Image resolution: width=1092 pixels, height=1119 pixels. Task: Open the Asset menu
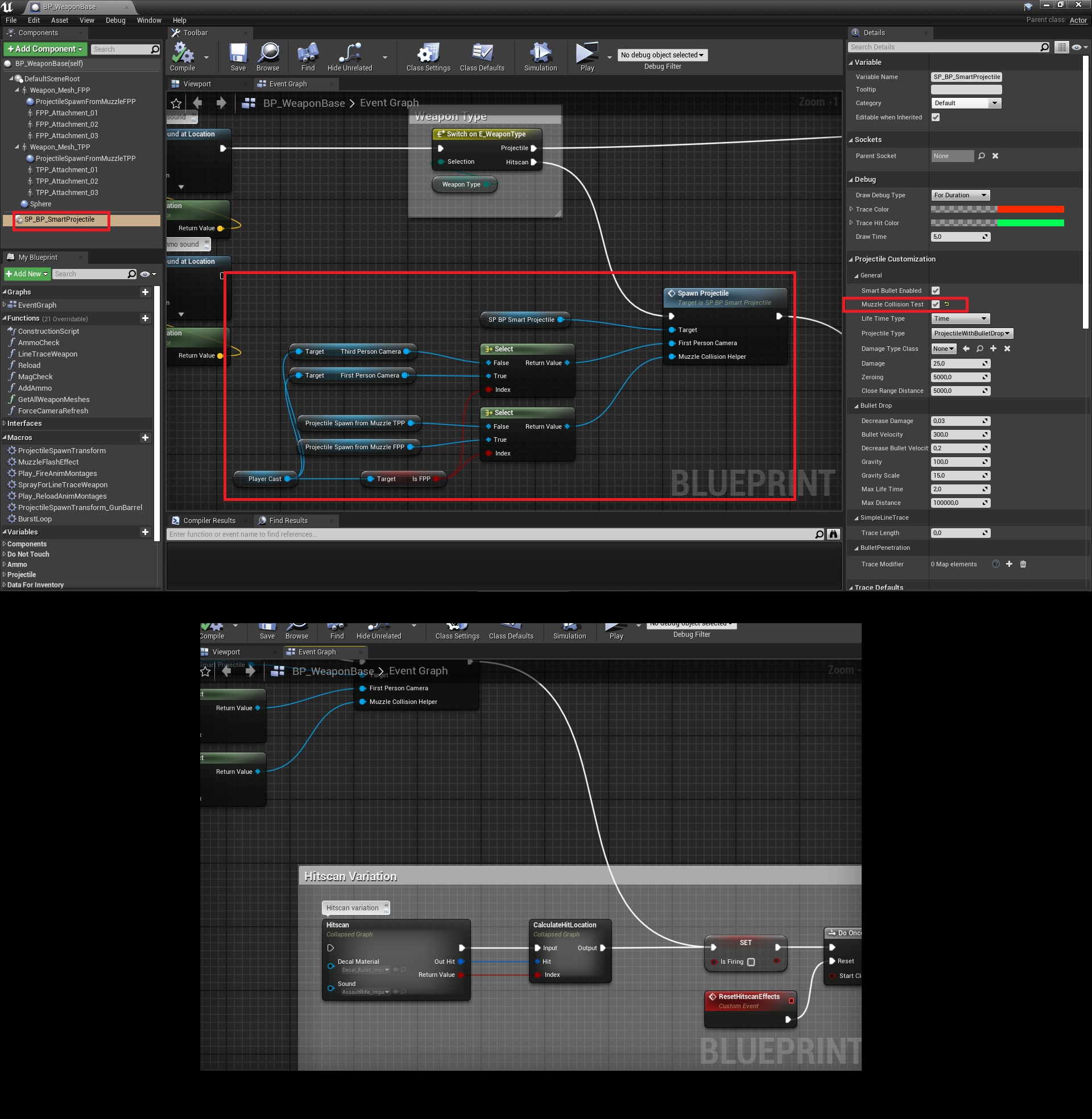pos(59,20)
